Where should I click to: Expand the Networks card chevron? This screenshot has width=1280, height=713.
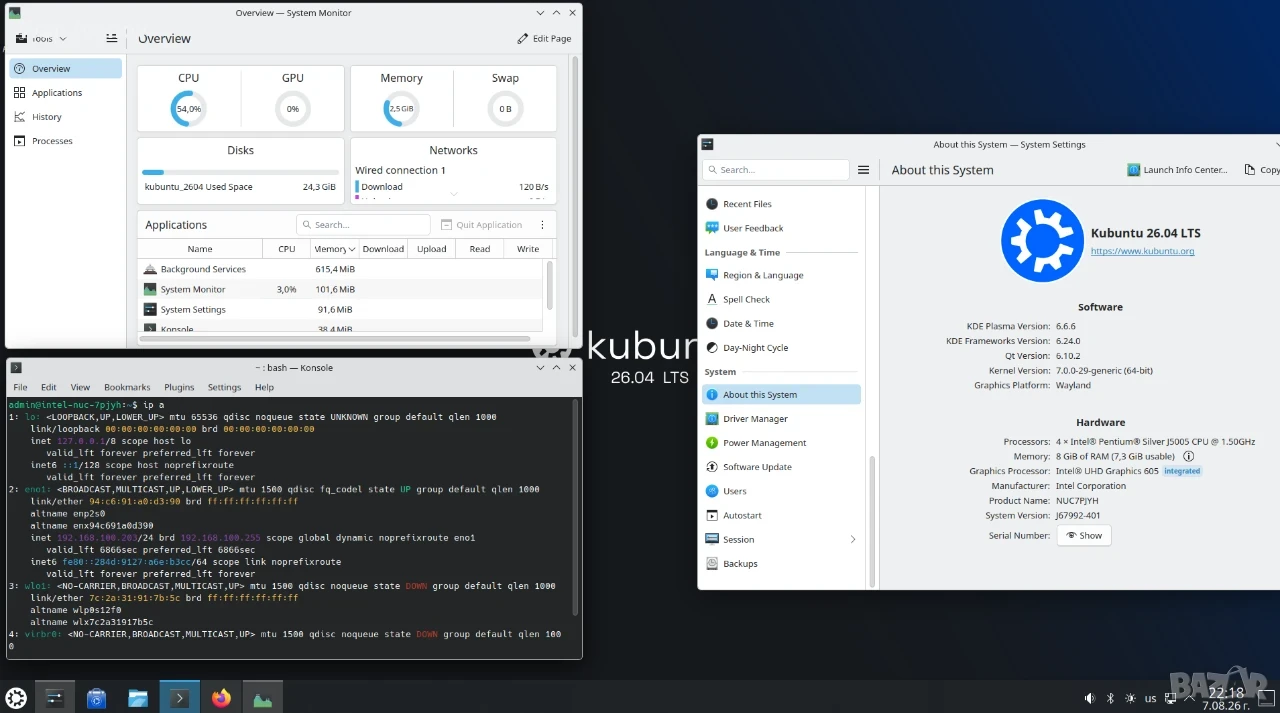(x=453, y=194)
